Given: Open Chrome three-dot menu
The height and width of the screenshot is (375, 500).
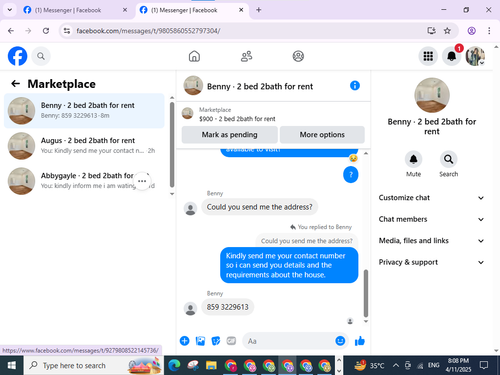Looking at the screenshot, I should click(x=489, y=31).
